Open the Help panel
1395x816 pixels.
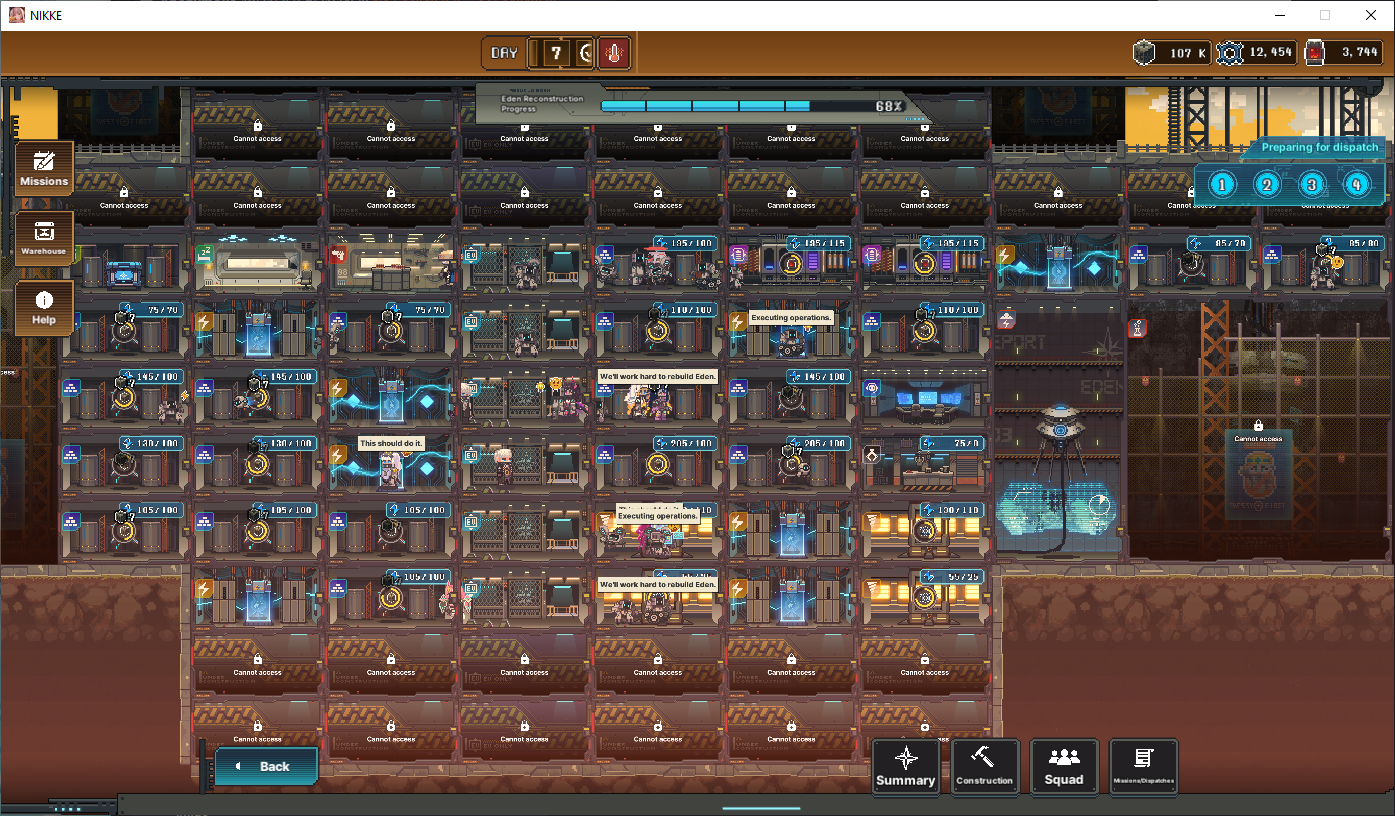coord(44,307)
